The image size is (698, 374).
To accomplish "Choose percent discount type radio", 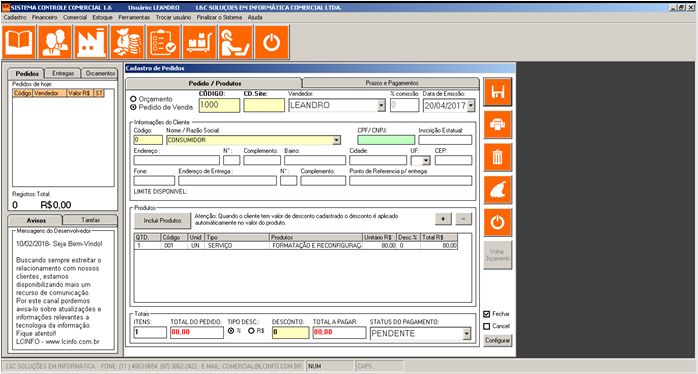I will (231, 331).
